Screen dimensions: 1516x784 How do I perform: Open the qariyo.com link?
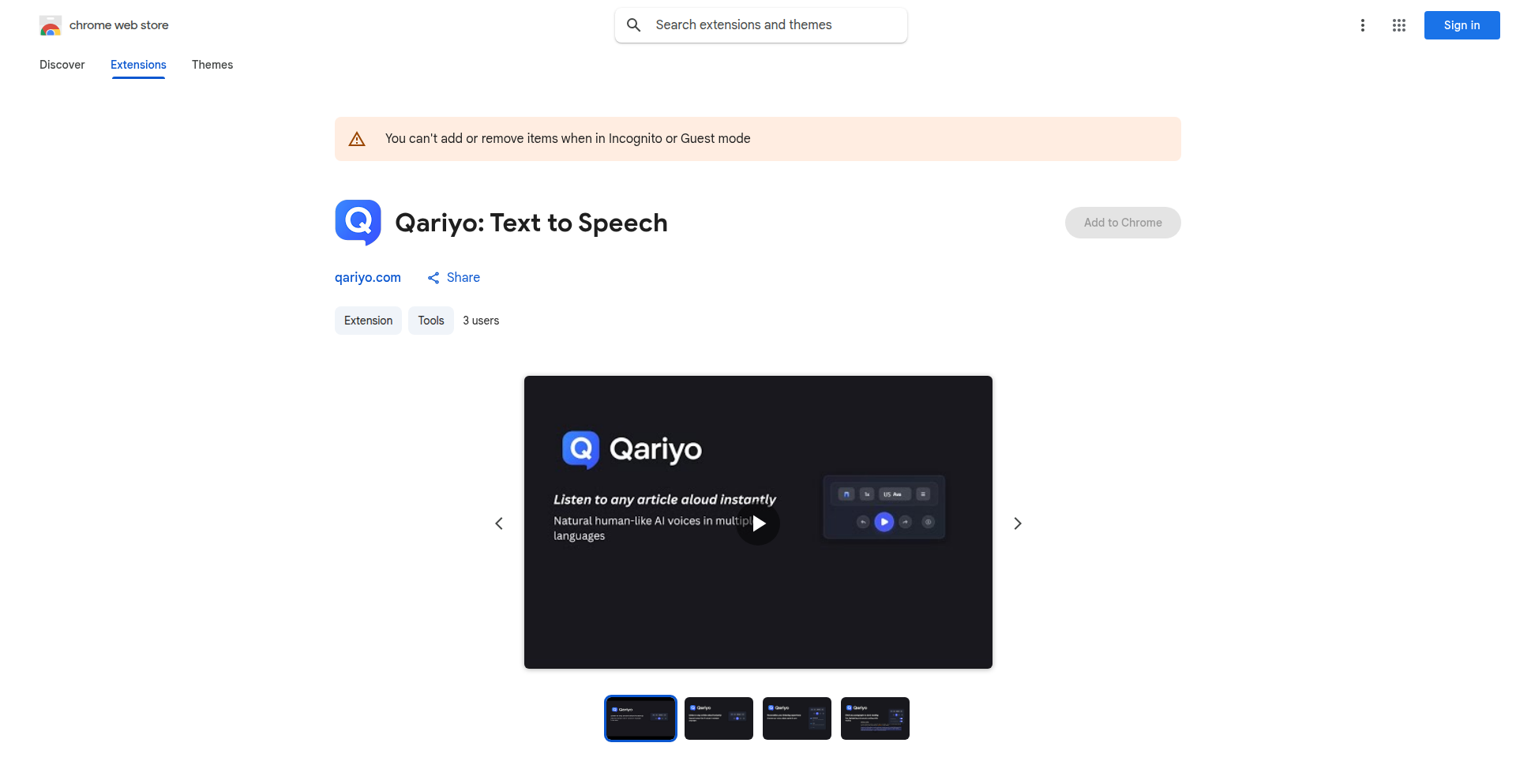368,277
